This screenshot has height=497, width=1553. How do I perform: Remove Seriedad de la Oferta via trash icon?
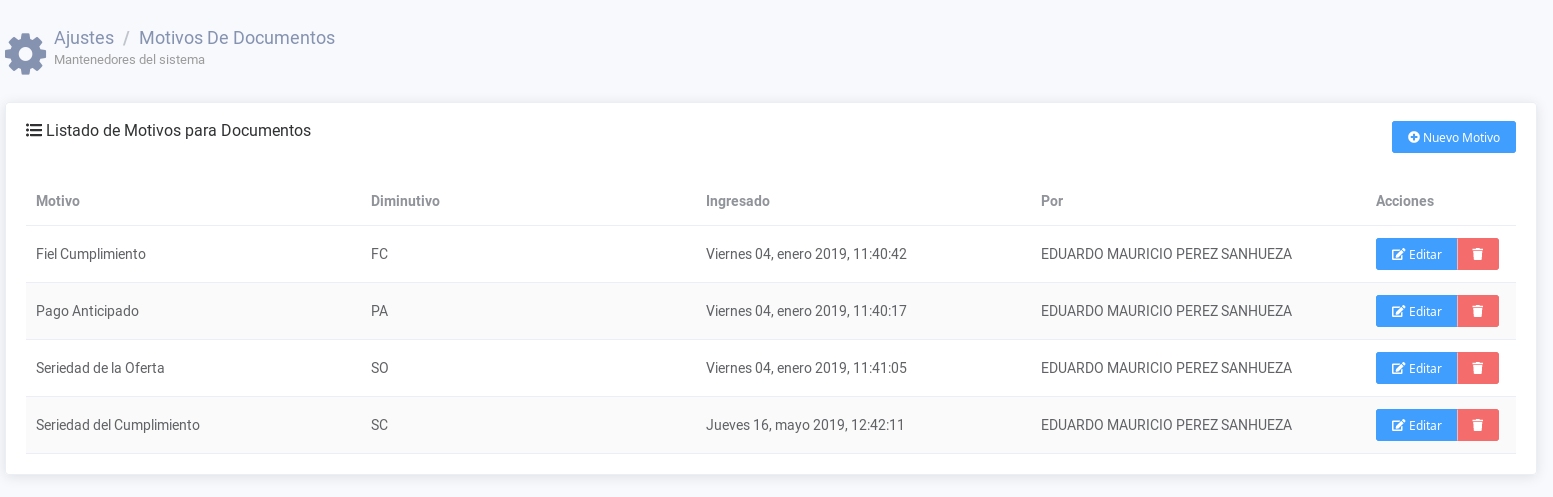click(x=1478, y=368)
